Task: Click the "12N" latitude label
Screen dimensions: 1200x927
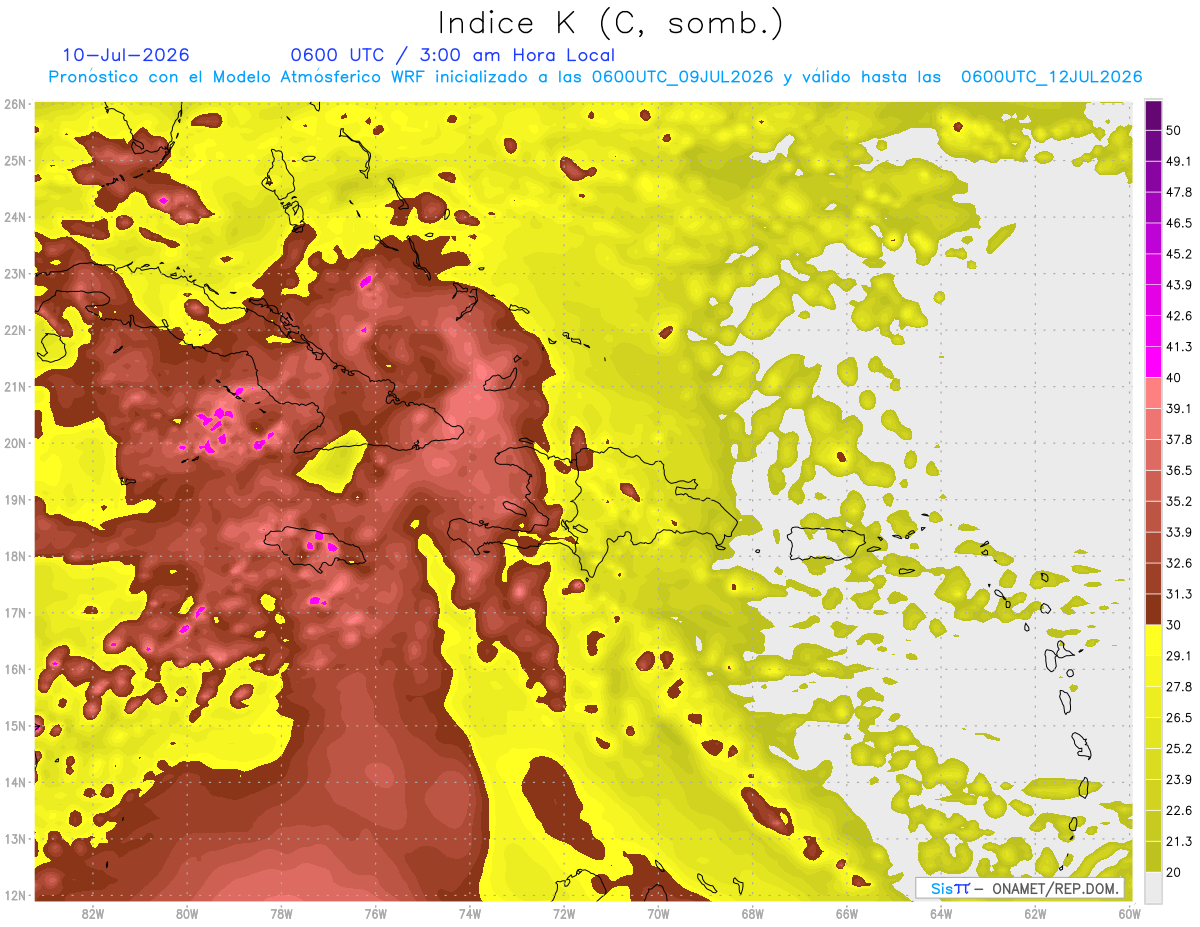Action: 15,895
